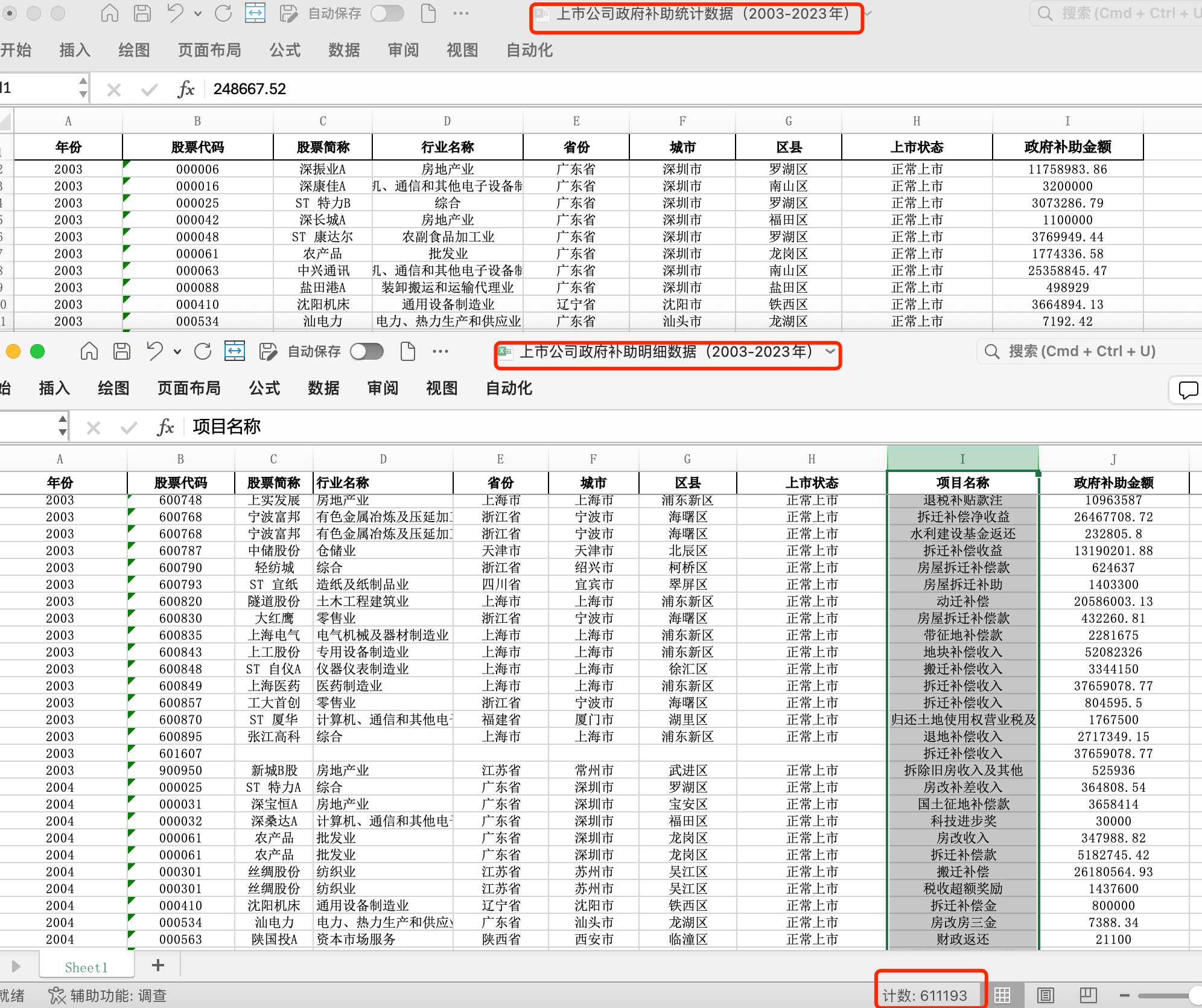Expand the undo history arrow in upper window
1202x1008 pixels.
(197, 13)
